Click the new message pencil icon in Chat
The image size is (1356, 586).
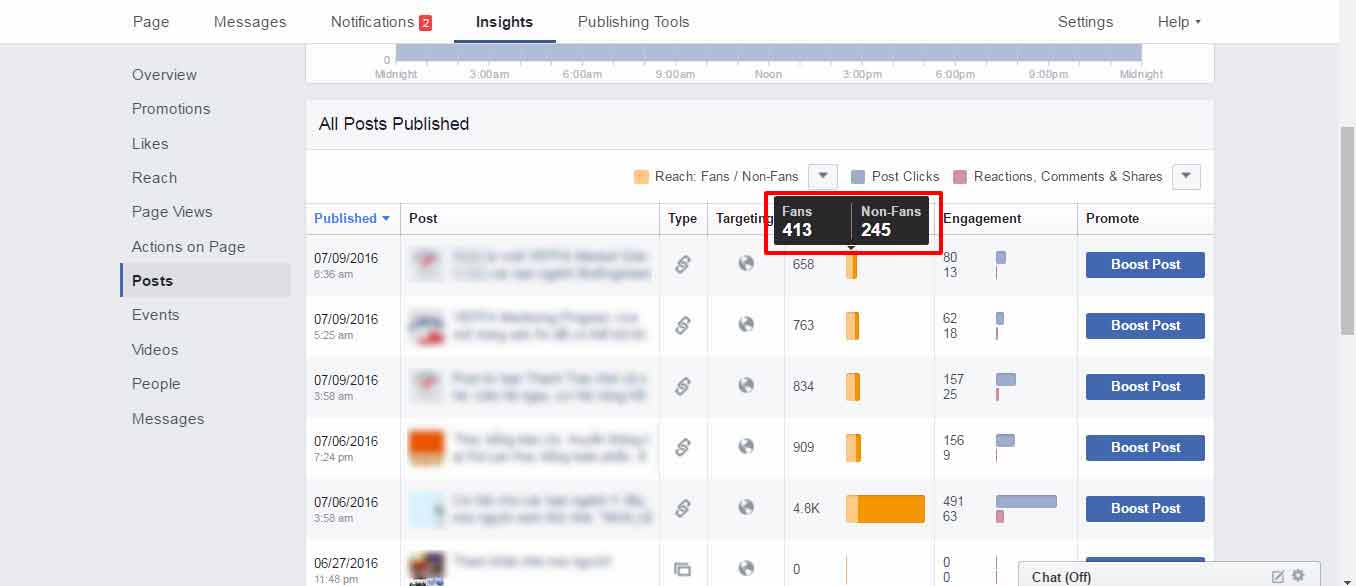(x=1277, y=576)
